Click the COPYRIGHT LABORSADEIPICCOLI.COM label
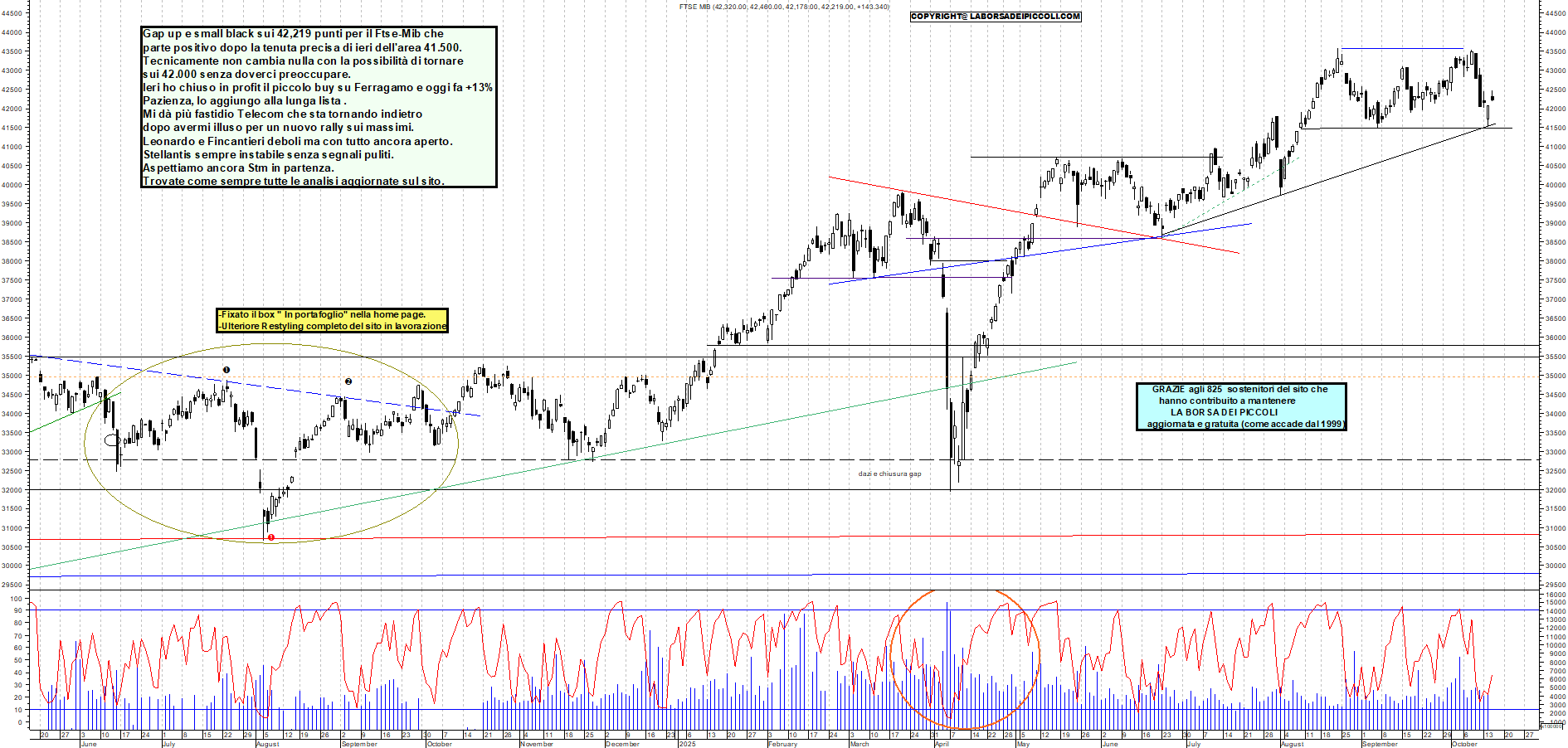The image size is (1568, 748). pyautogui.click(x=996, y=16)
